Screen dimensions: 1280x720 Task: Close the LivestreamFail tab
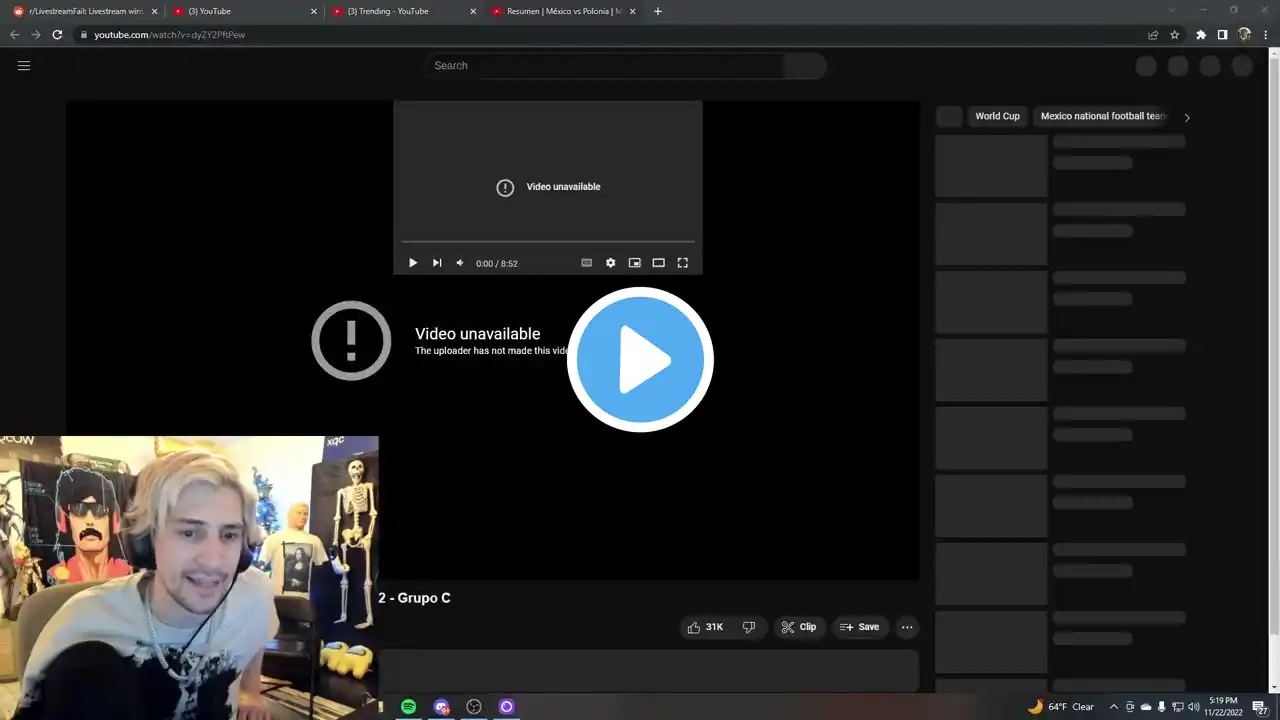[154, 11]
